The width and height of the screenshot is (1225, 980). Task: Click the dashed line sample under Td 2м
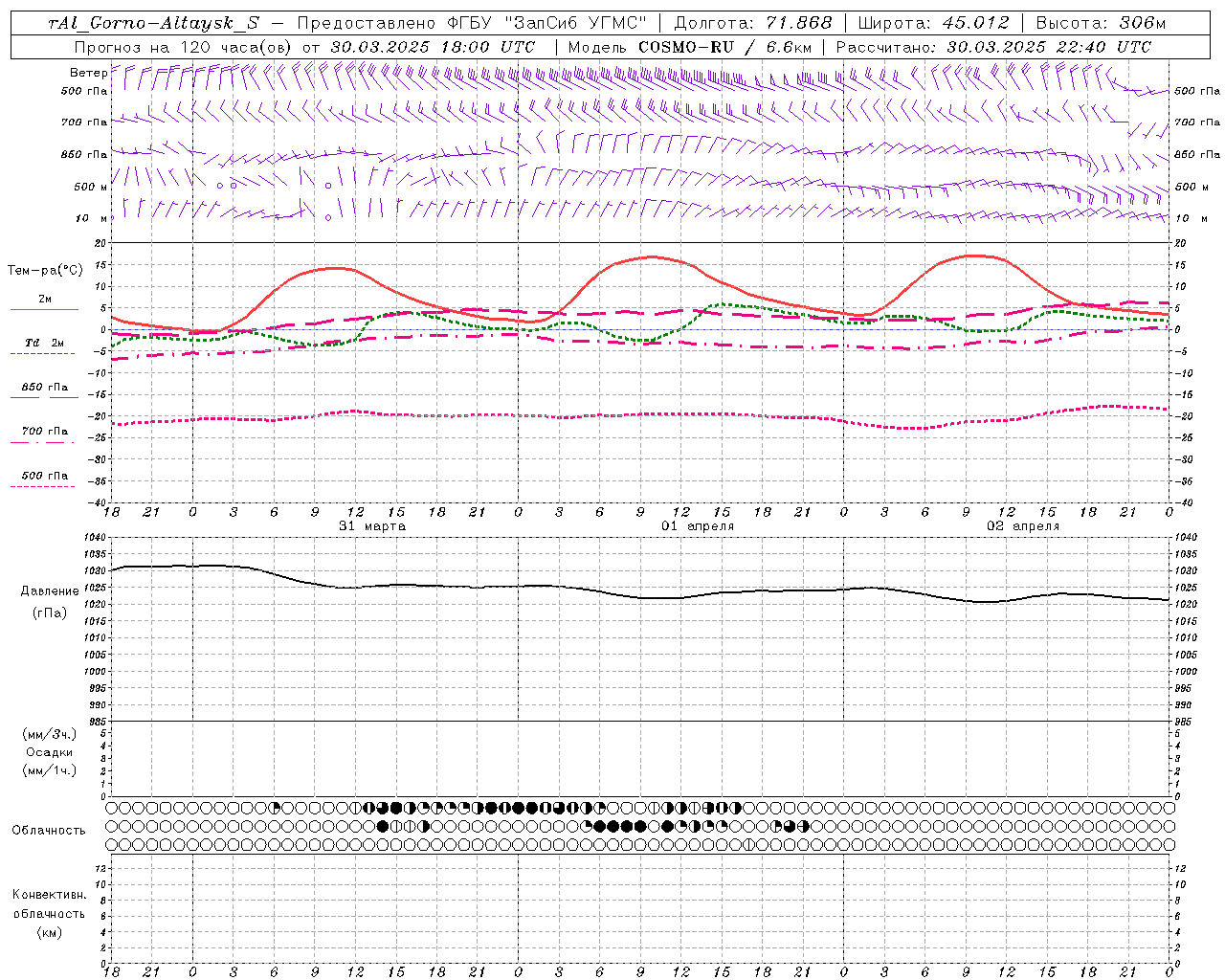pos(43,354)
